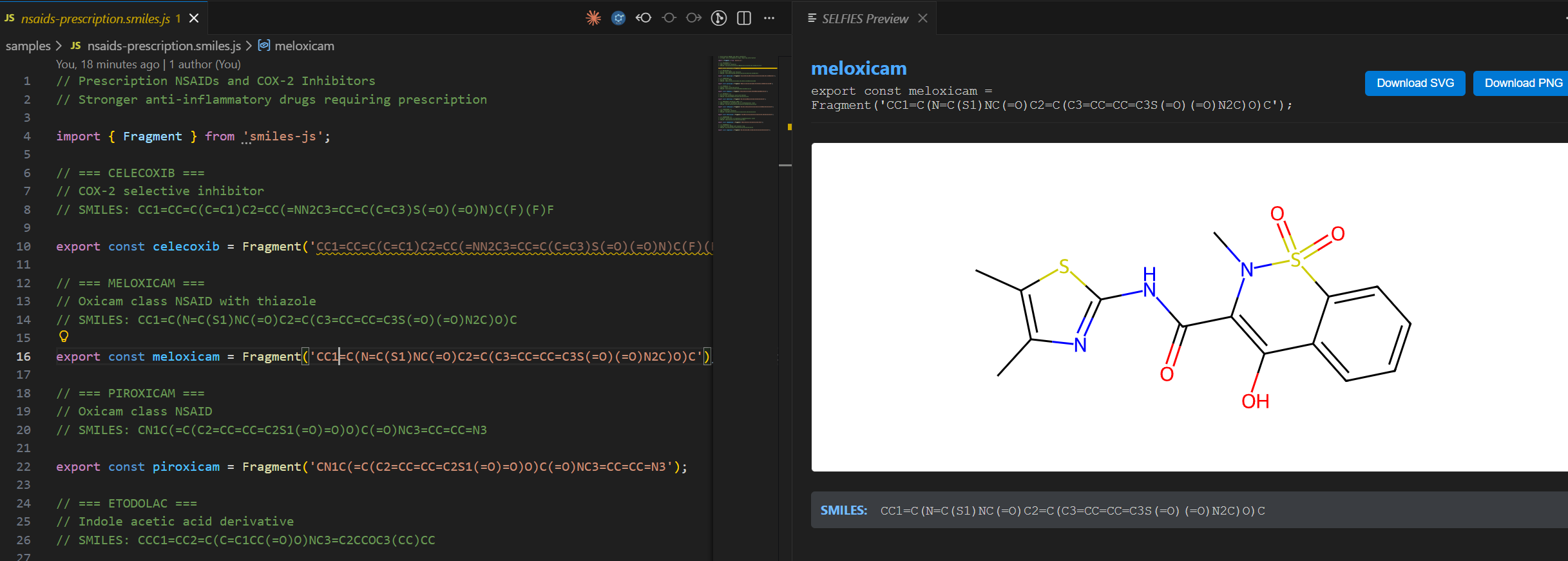Click the celecoxib variable name
This screenshot has width=1568, height=561.
pyautogui.click(x=186, y=246)
